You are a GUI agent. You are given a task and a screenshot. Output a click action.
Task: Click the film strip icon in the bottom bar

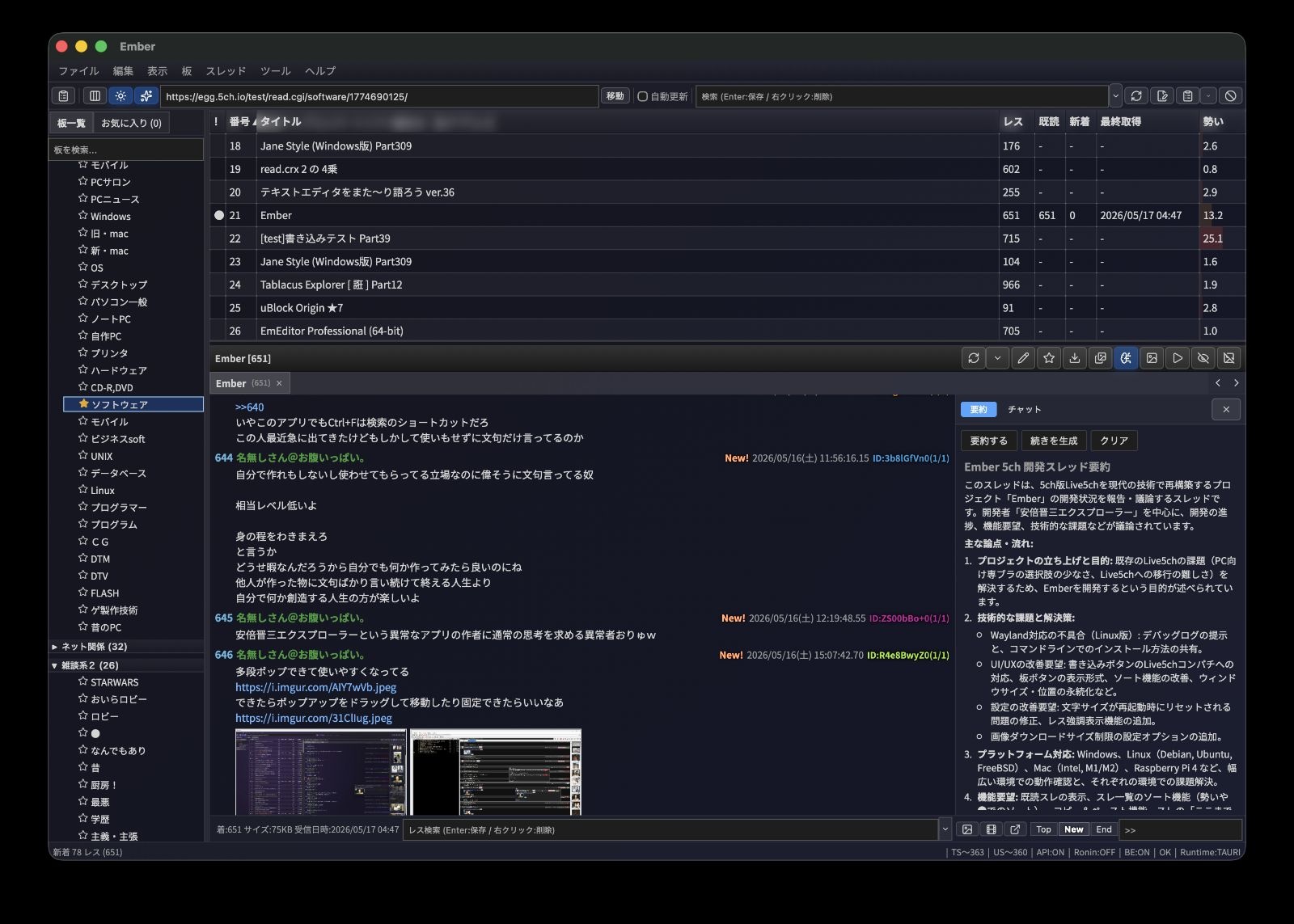(992, 829)
